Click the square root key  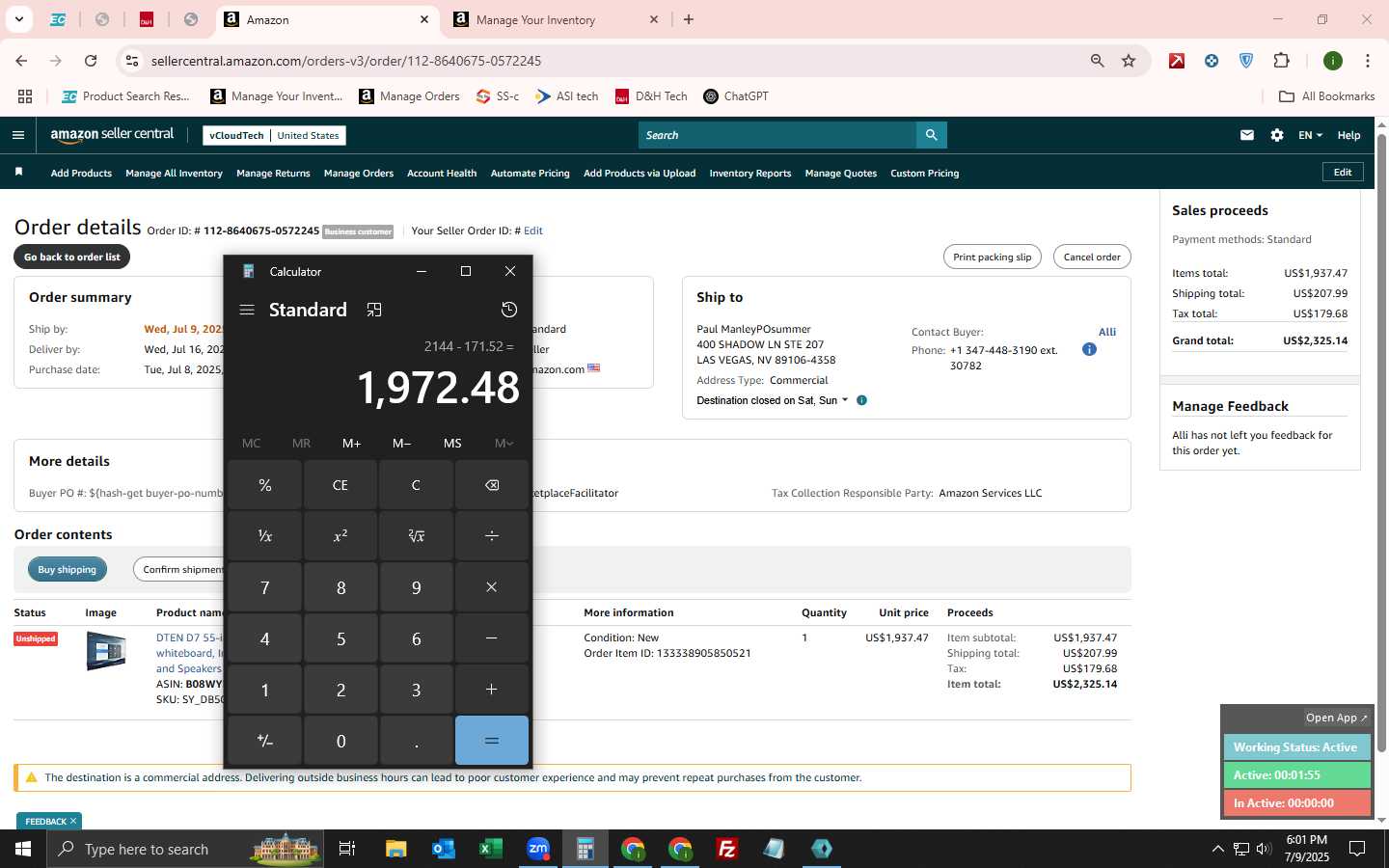point(416,536)
